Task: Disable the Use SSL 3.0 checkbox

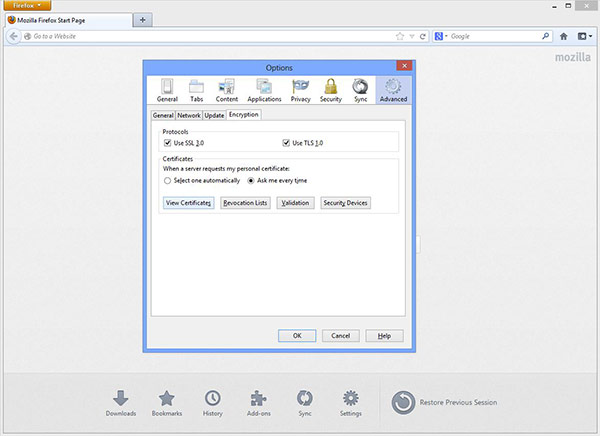Action: (x=168, y=143)
